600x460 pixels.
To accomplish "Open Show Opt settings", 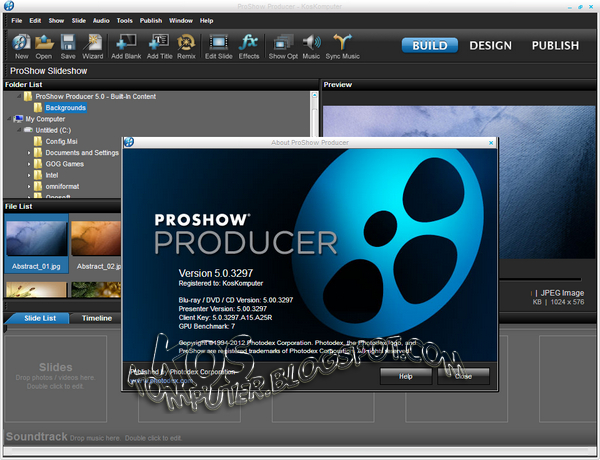I will pyautogui.click(x=283, y=46).
